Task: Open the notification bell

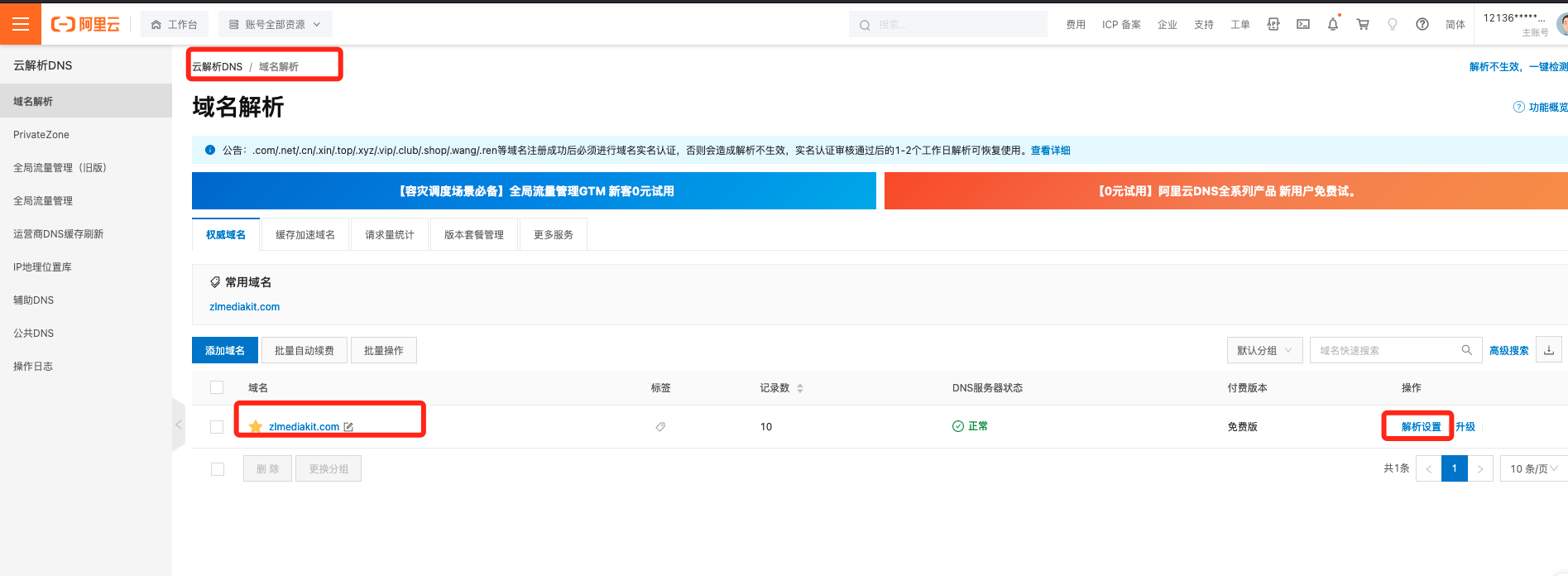Action: coord(1333,25)
